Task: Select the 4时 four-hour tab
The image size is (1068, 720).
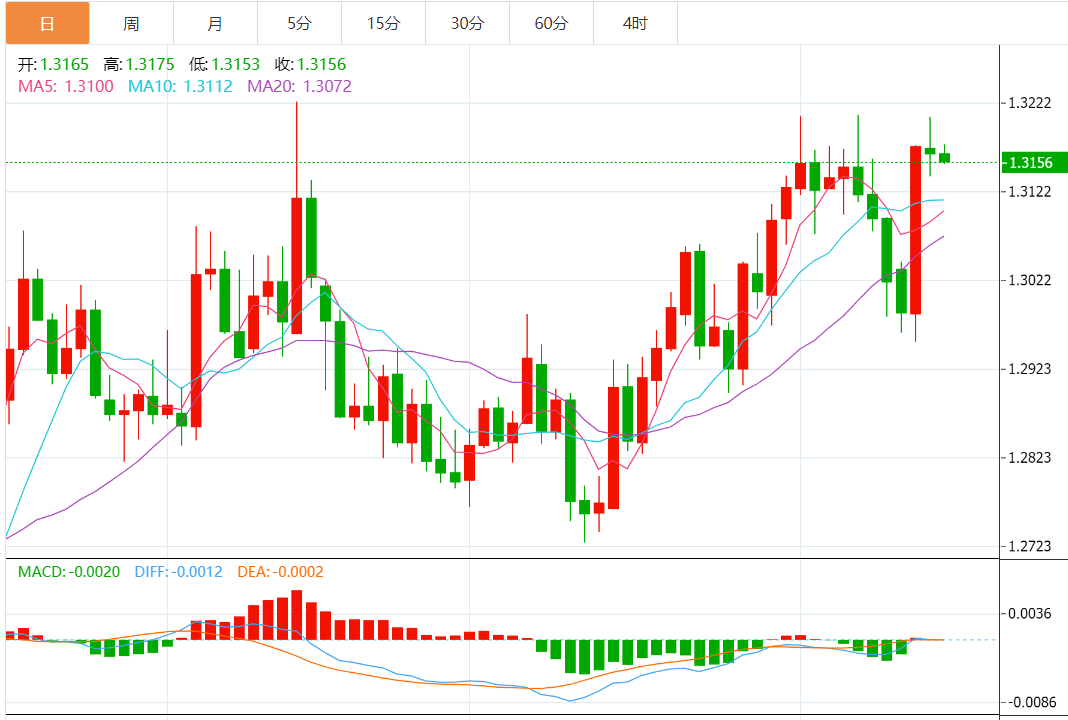Action: click(x=635, y=23)
